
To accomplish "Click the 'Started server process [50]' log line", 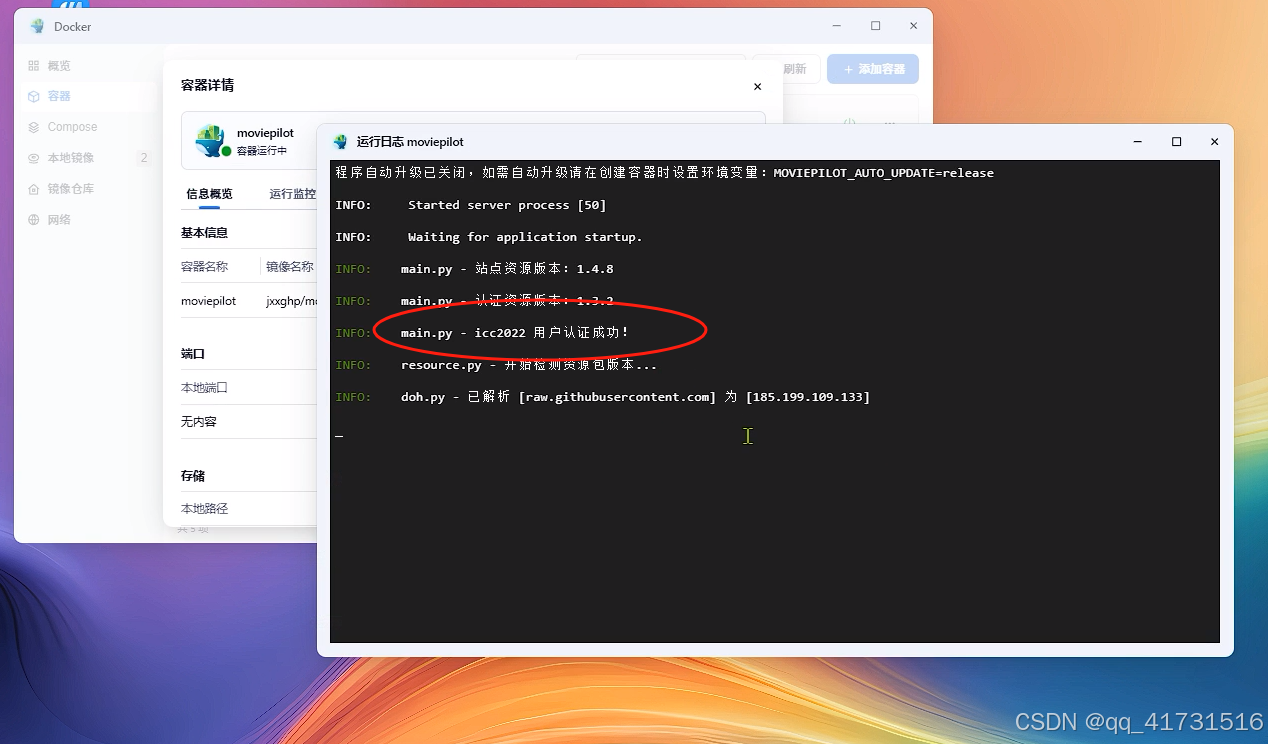I will point(471,205).
